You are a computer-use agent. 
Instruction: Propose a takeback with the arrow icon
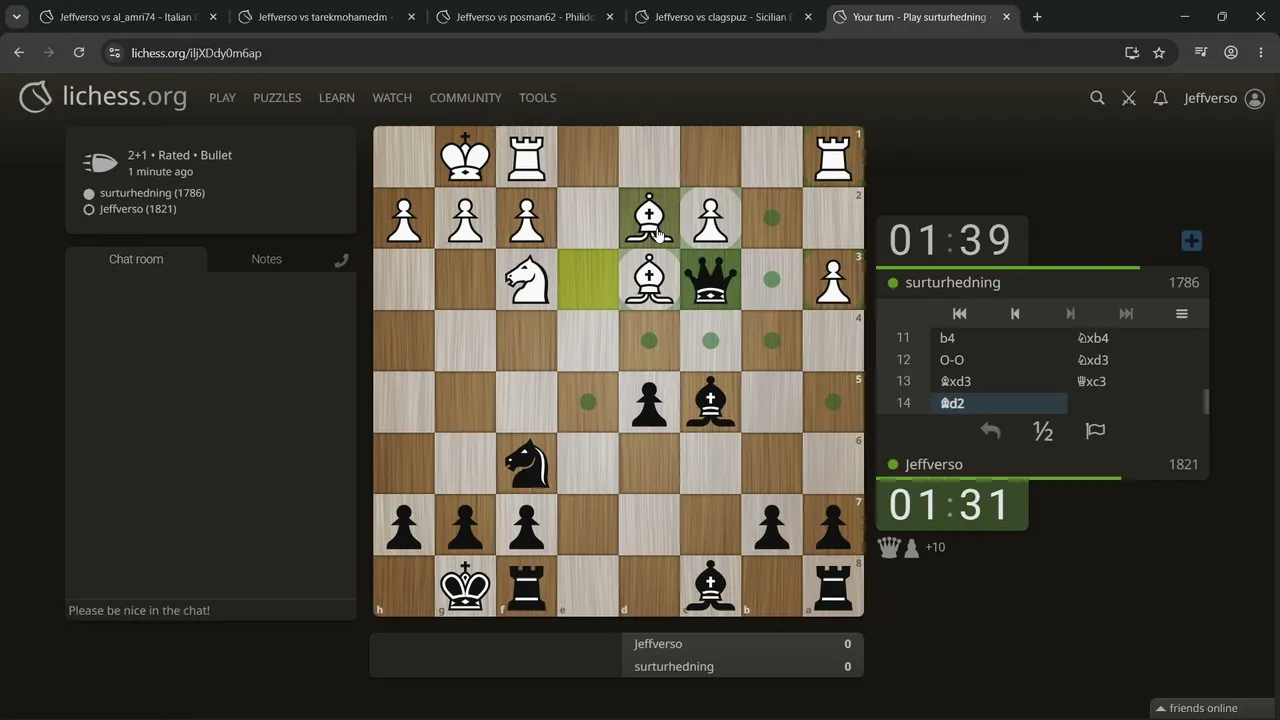pos(990,431)
